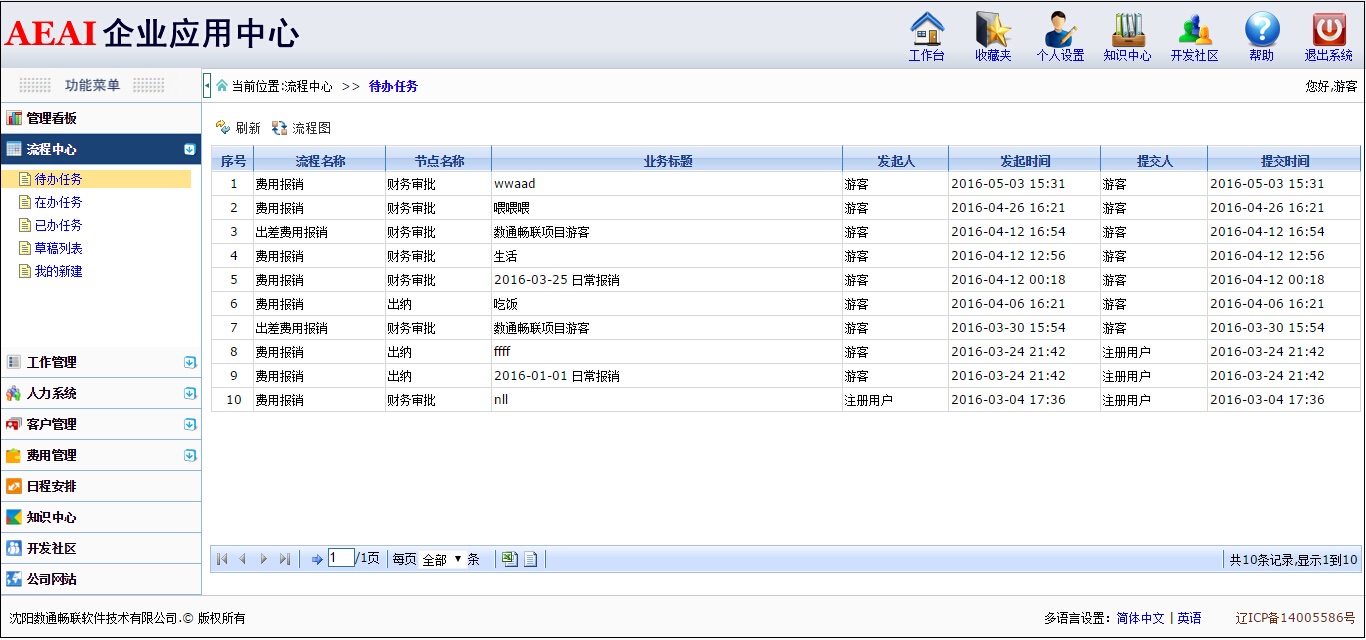Open 草稿列表 in the sidebar
1366x640 pixels.
58,248
